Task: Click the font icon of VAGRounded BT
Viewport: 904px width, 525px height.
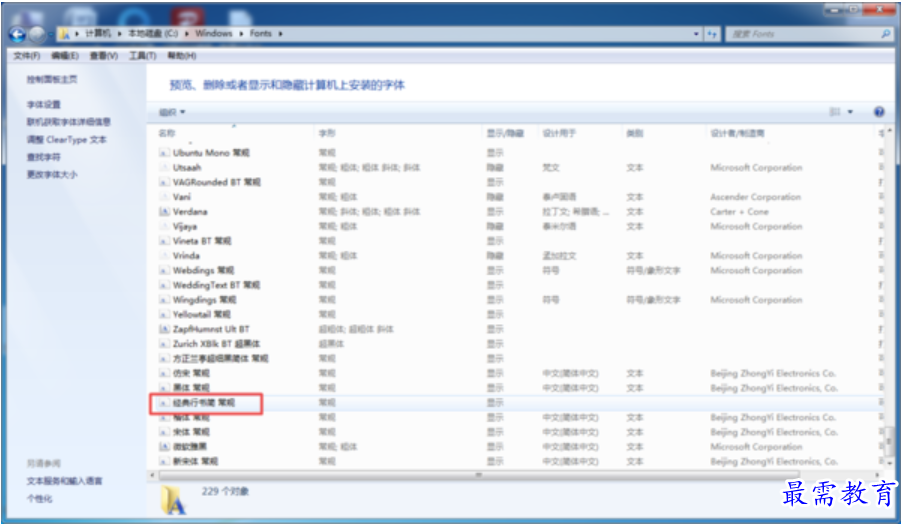Action: [164, 182]
